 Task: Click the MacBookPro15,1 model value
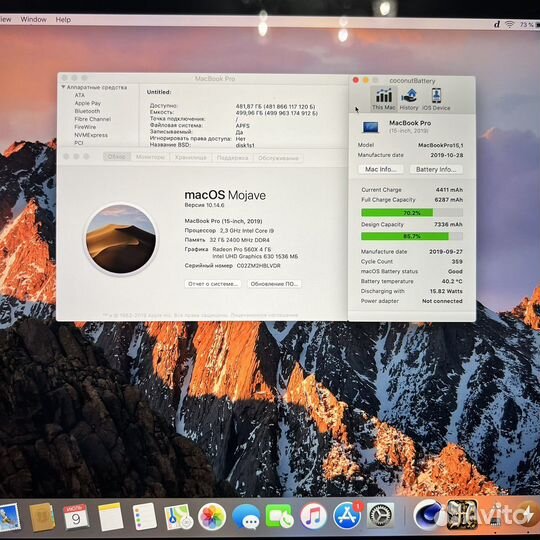point(440,145)
